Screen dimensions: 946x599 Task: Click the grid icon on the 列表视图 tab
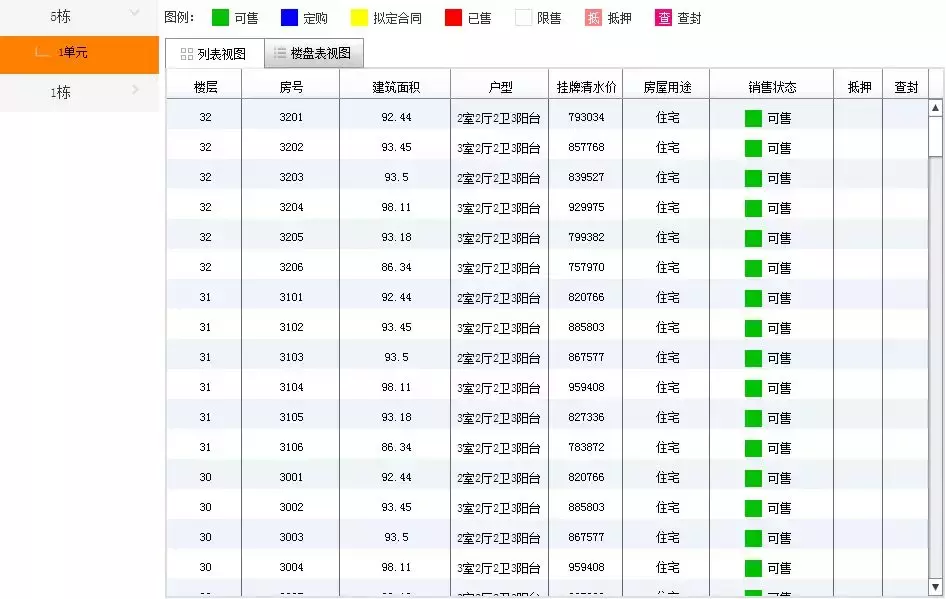(x=185, y=53)
